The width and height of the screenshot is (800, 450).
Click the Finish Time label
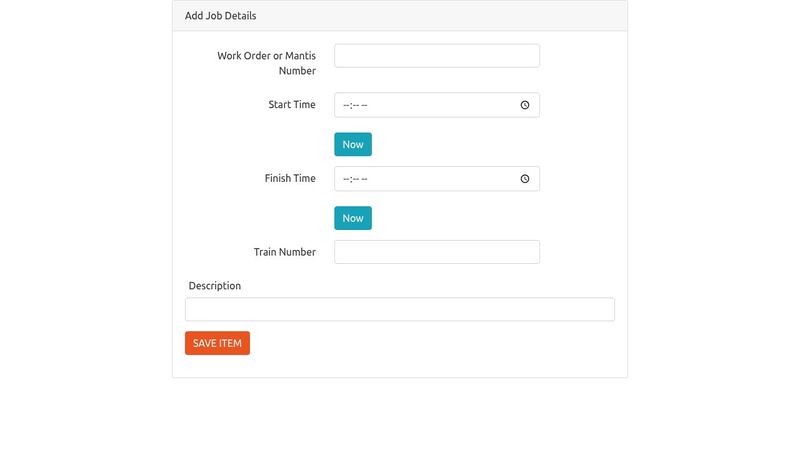tap(290, 179)
